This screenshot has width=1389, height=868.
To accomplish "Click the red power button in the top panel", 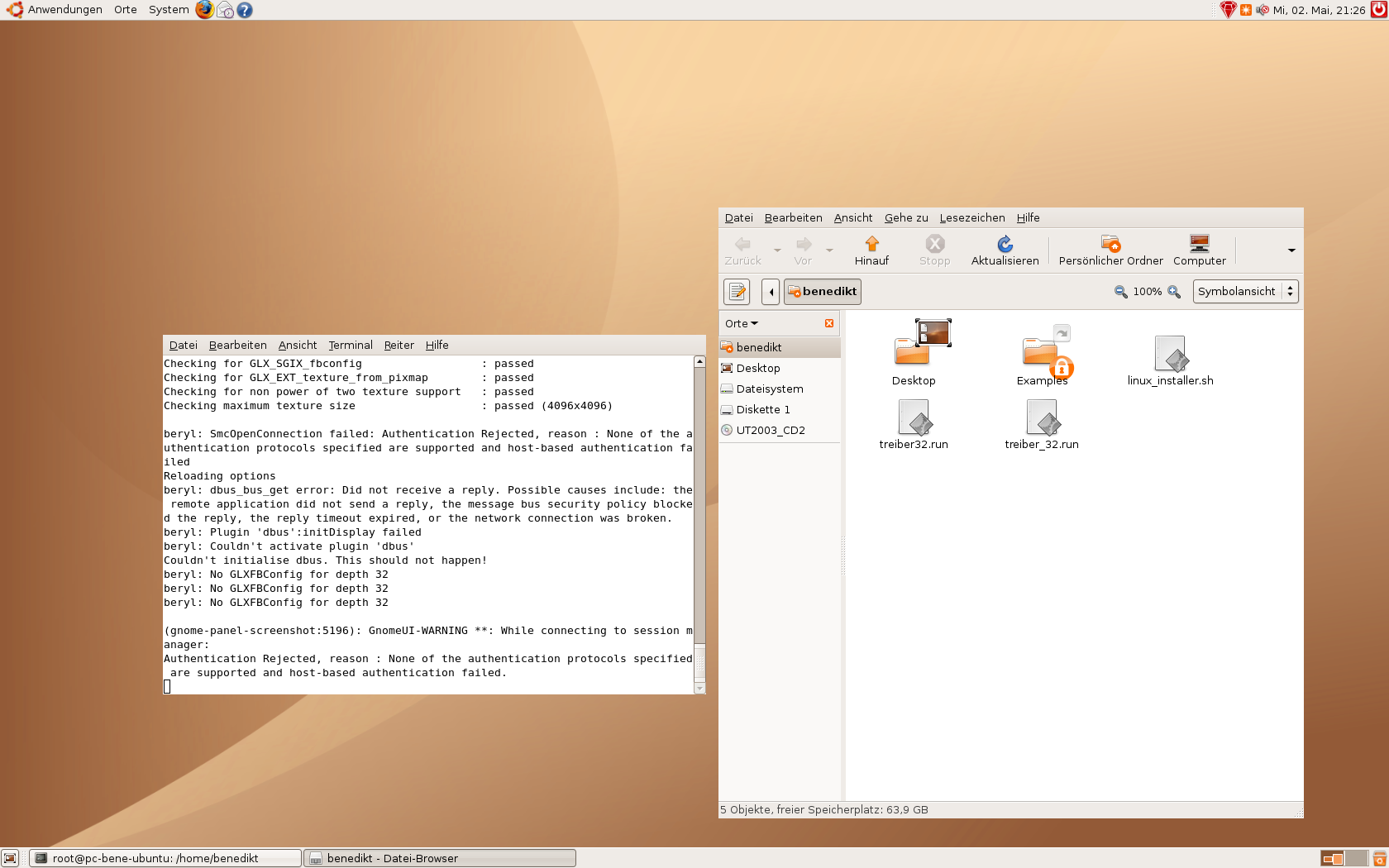I will click(x=1379, y=10).
